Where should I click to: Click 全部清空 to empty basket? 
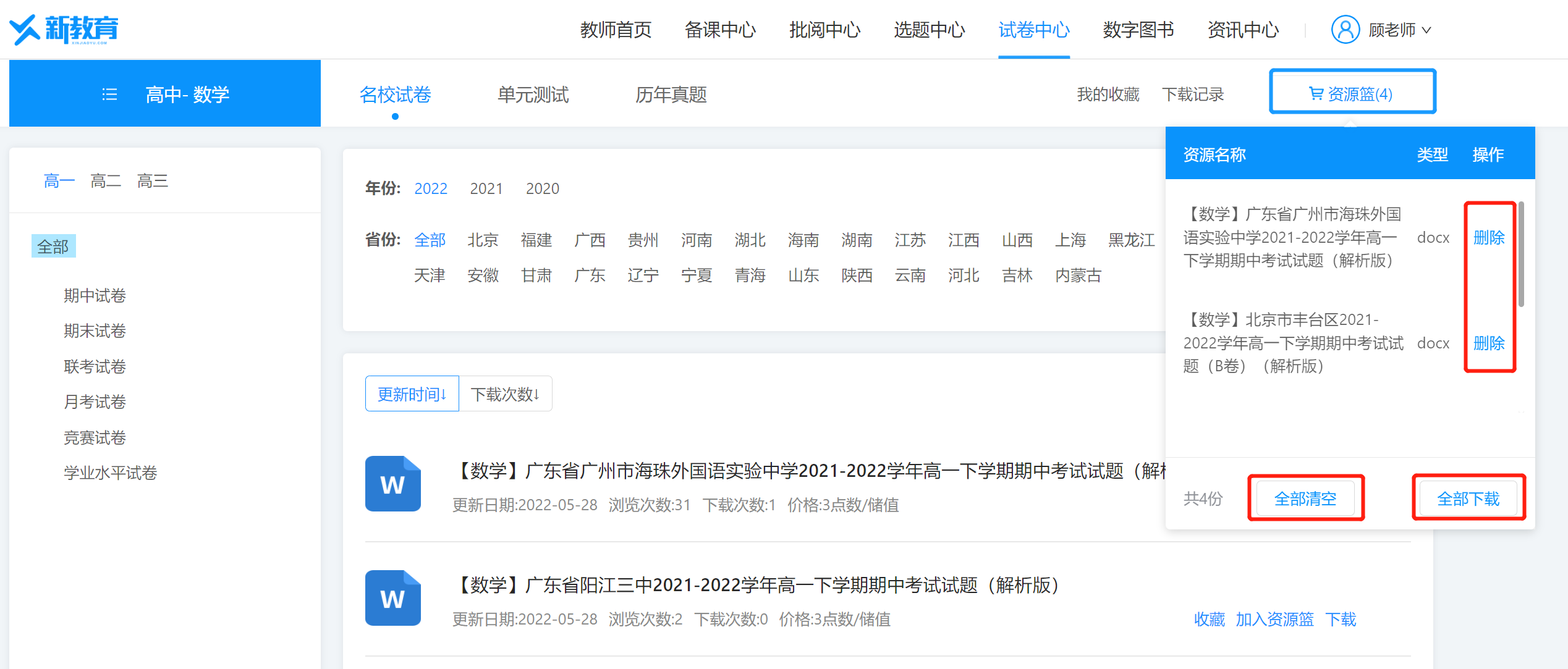tap(1305, 498)
